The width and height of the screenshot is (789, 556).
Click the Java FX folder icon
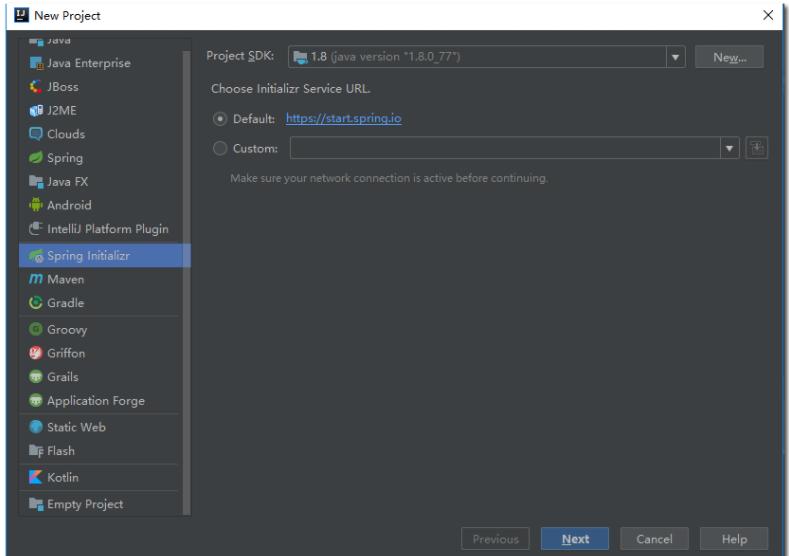(x=36, y=181)
